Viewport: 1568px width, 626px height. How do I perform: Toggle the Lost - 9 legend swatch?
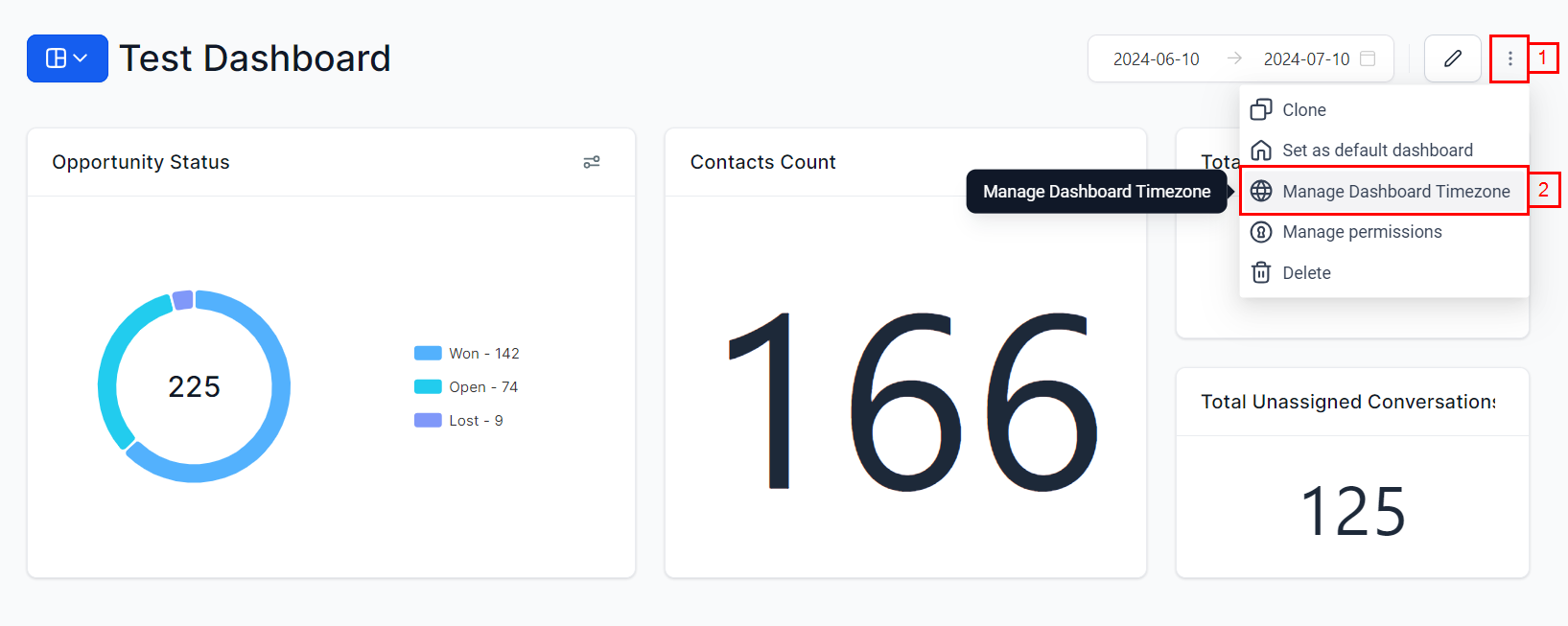[428, 421]
